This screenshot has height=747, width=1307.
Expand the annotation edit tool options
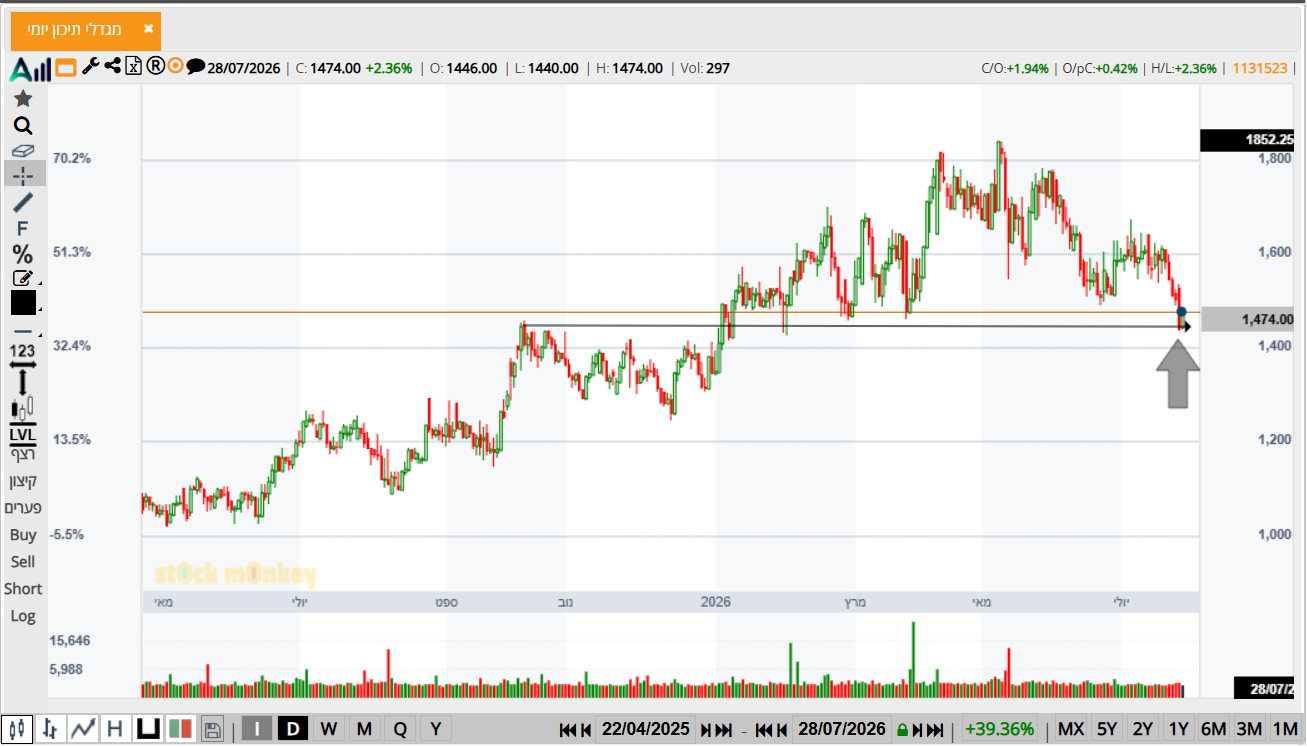[40, 285]
